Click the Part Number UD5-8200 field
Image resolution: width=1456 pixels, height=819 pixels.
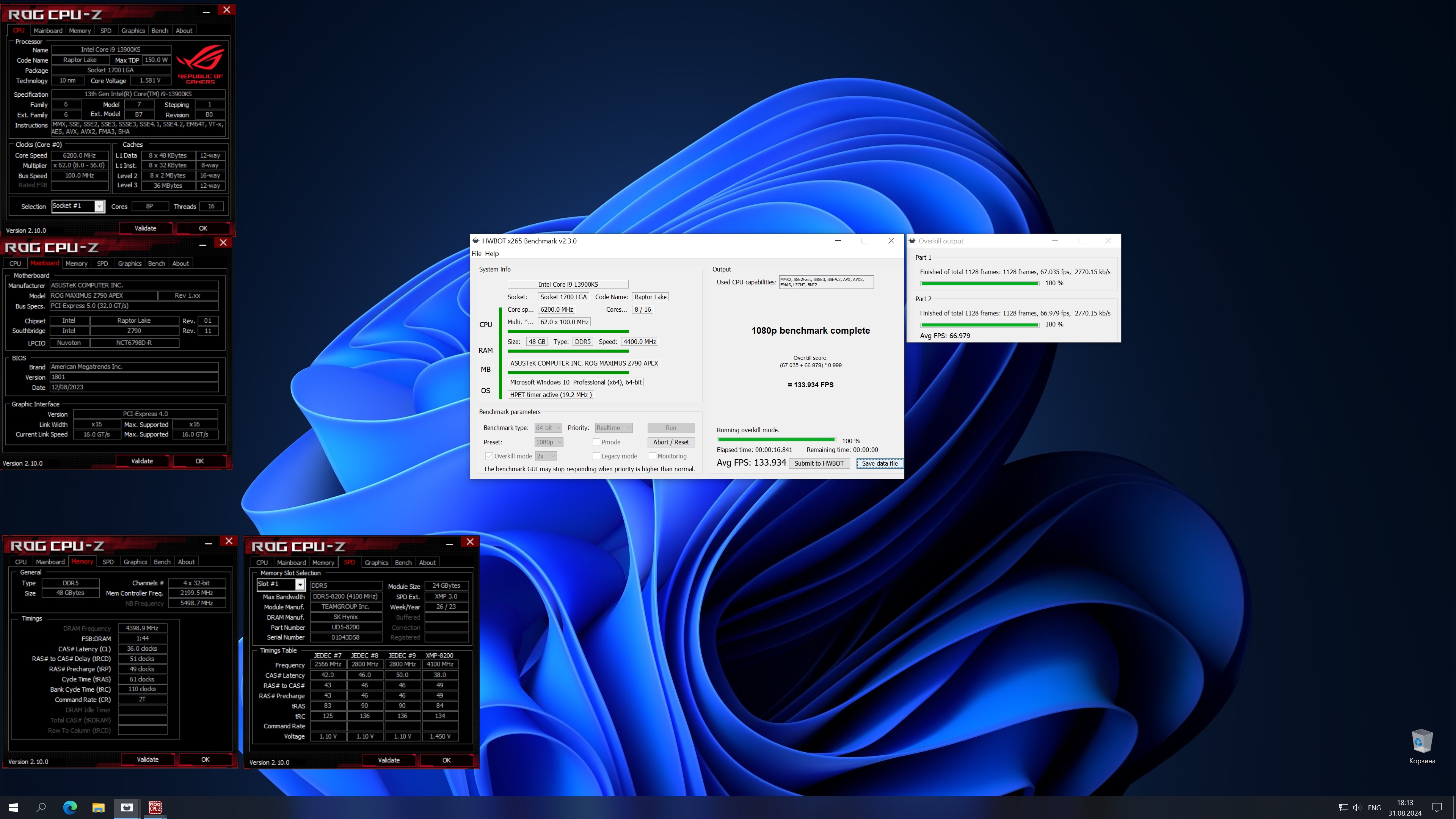345,628
